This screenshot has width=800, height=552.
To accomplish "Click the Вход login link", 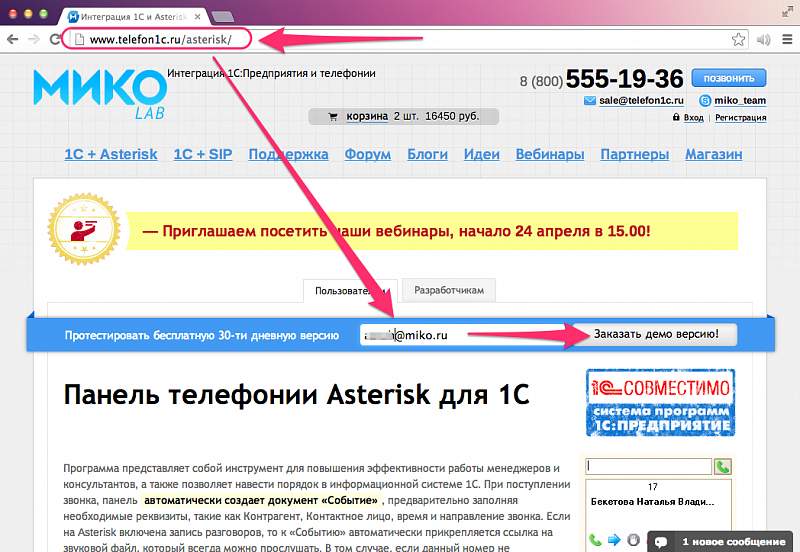I will coord(693,118).
